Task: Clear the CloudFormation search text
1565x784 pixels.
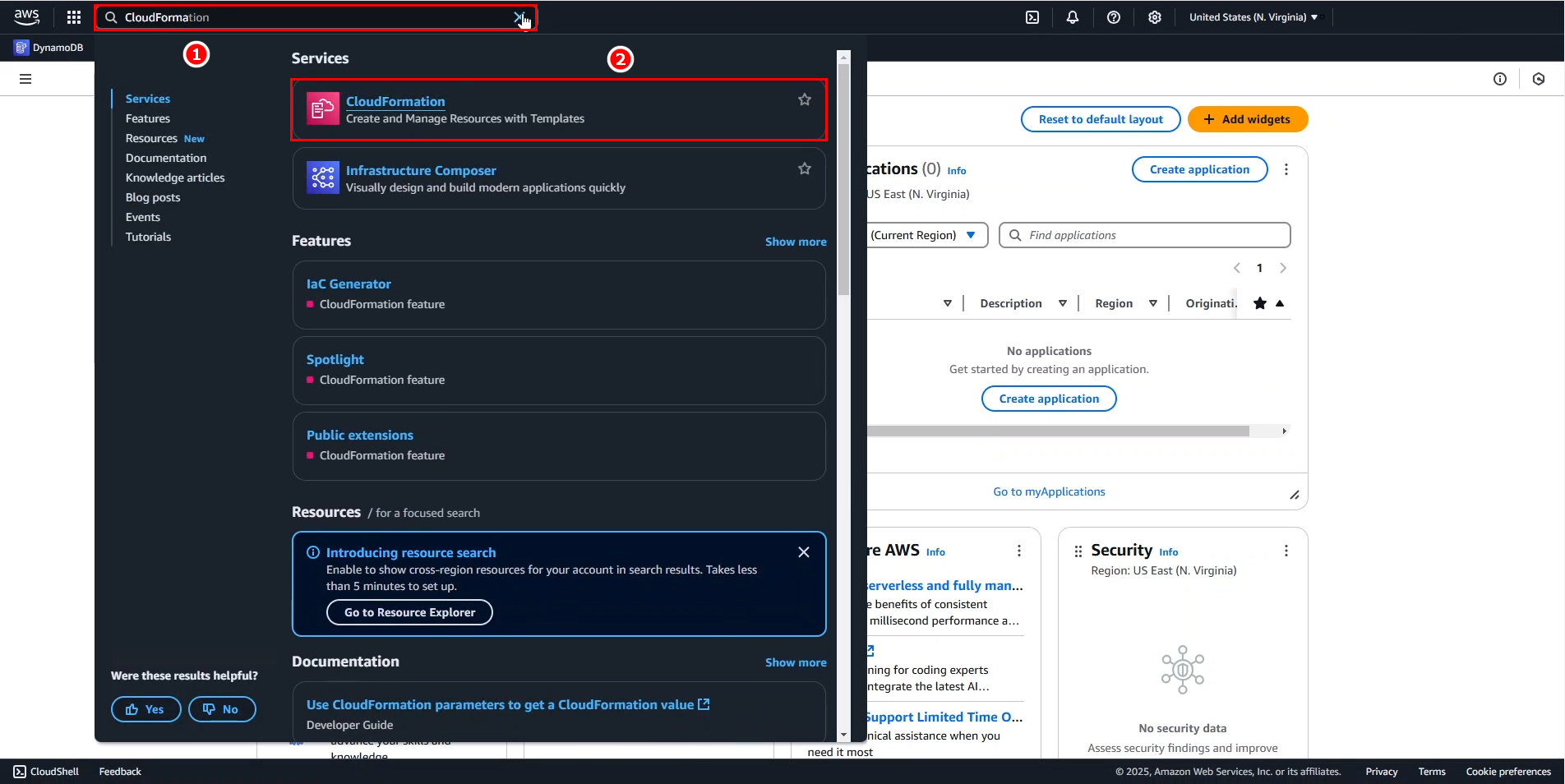Action: pyautogui.click(x=519, y=17)
